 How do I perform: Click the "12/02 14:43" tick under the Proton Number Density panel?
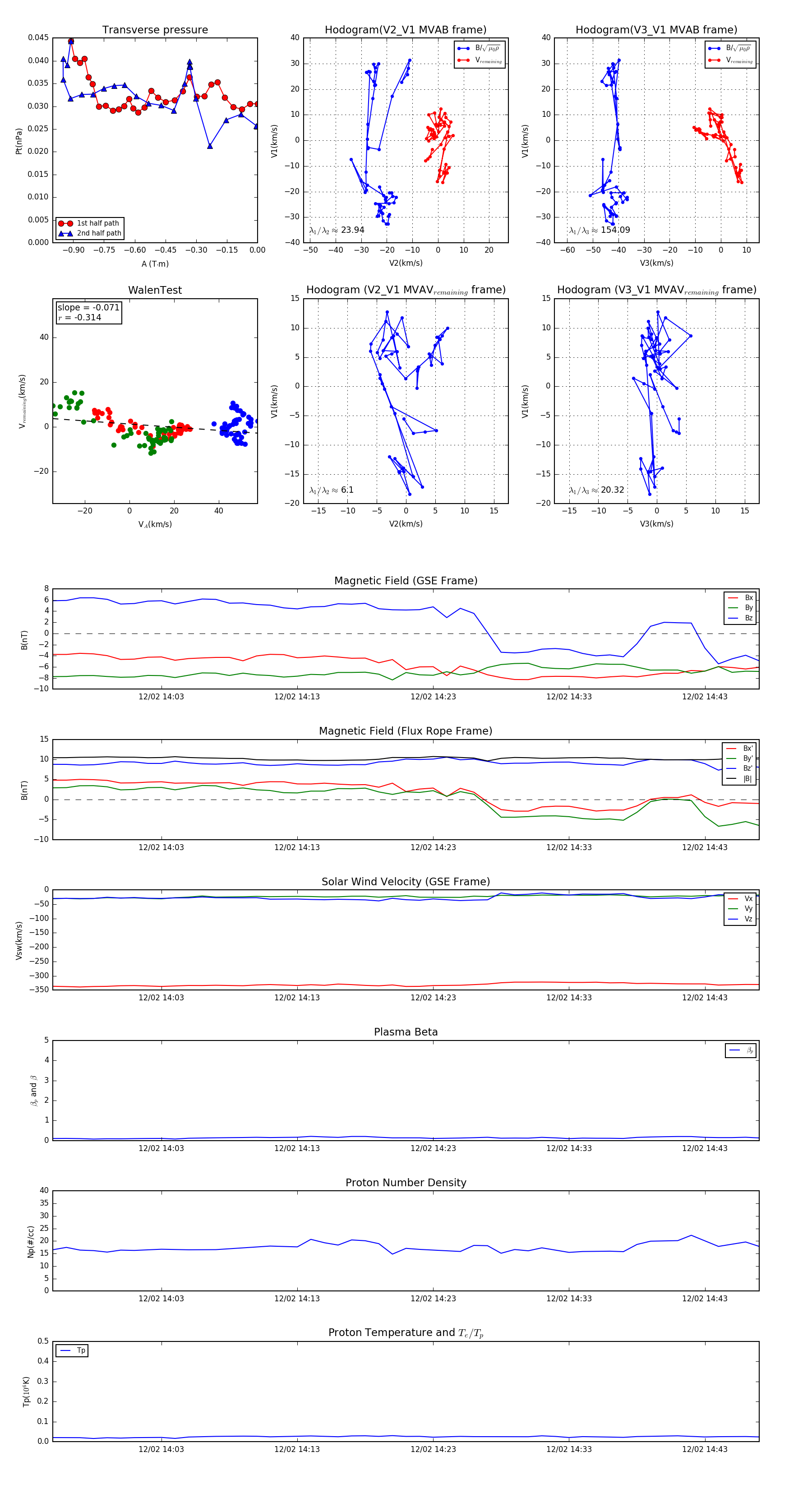pos(705,1299)
